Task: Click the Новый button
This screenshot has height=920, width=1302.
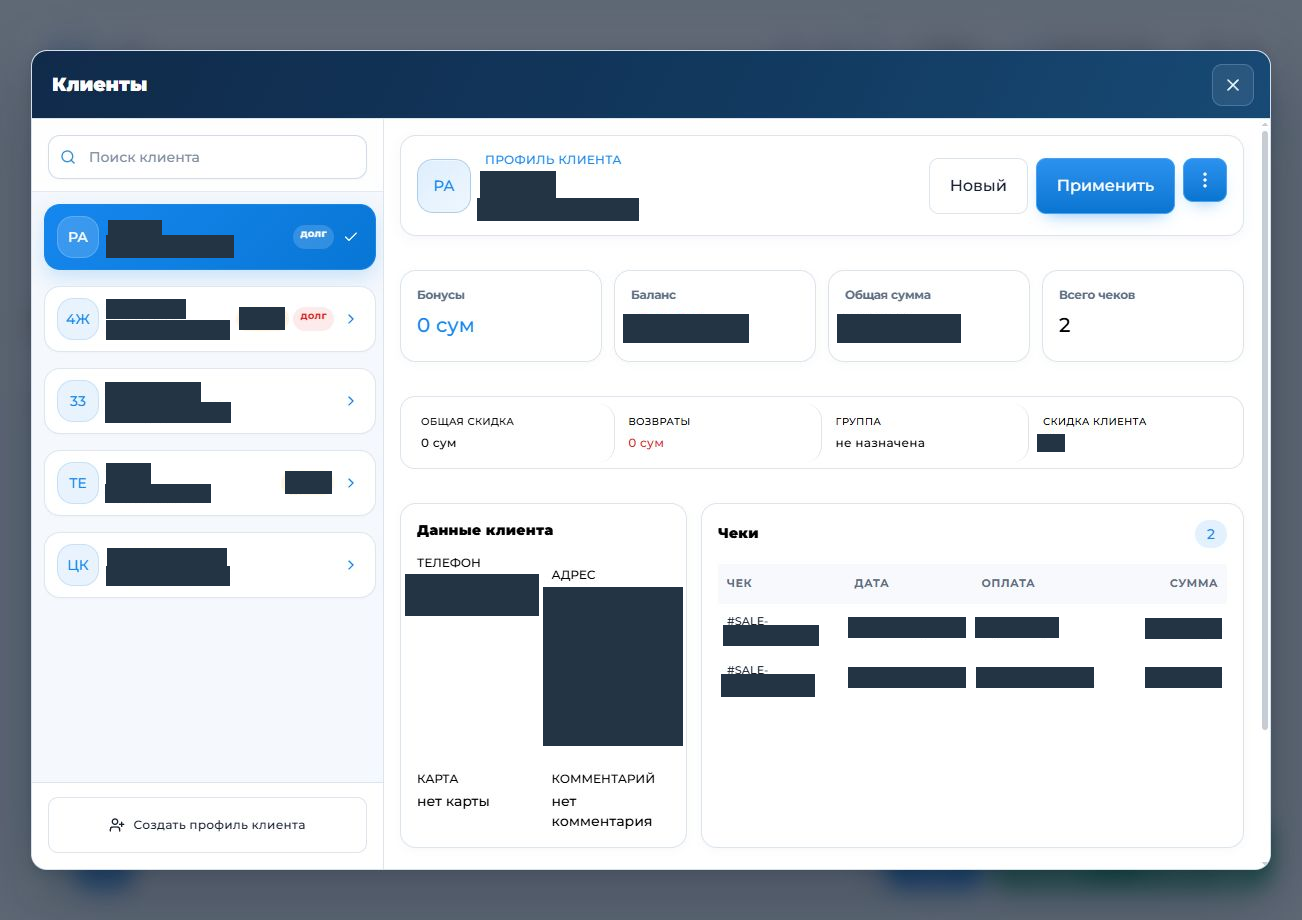Action: click(x=978, y=186)
